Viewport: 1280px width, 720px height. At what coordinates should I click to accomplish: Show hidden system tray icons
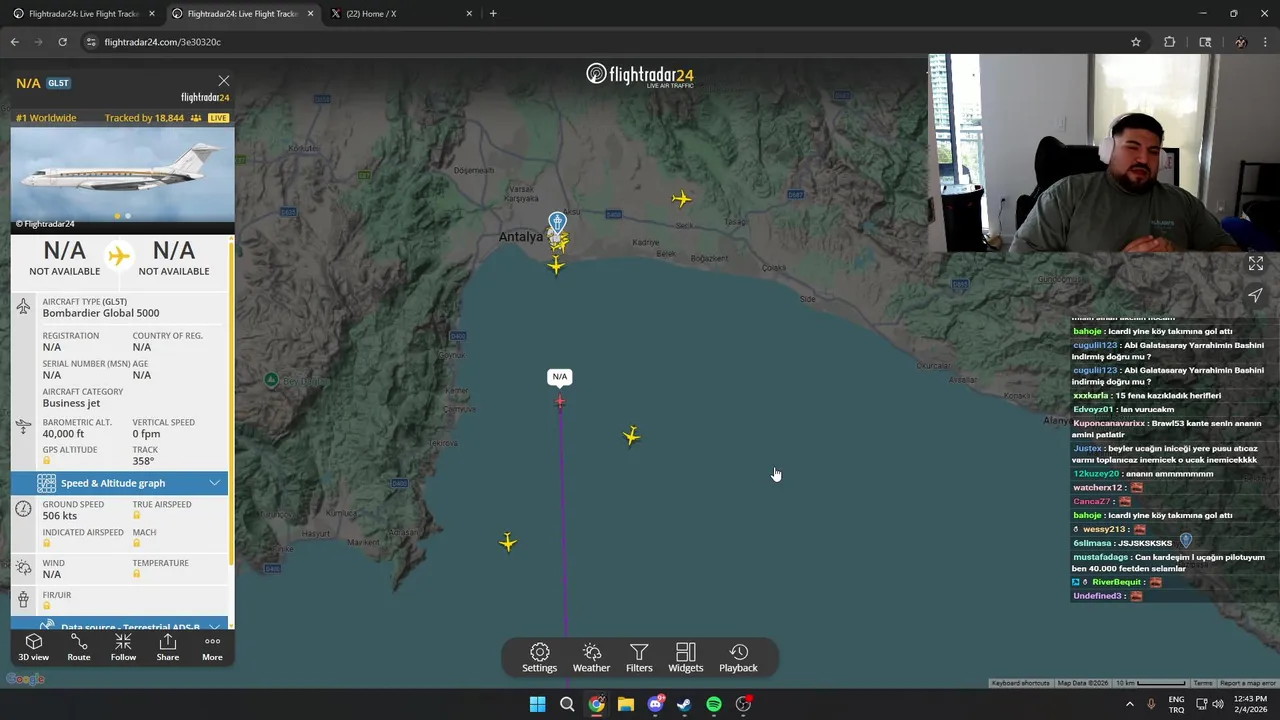coord(1130,704)
